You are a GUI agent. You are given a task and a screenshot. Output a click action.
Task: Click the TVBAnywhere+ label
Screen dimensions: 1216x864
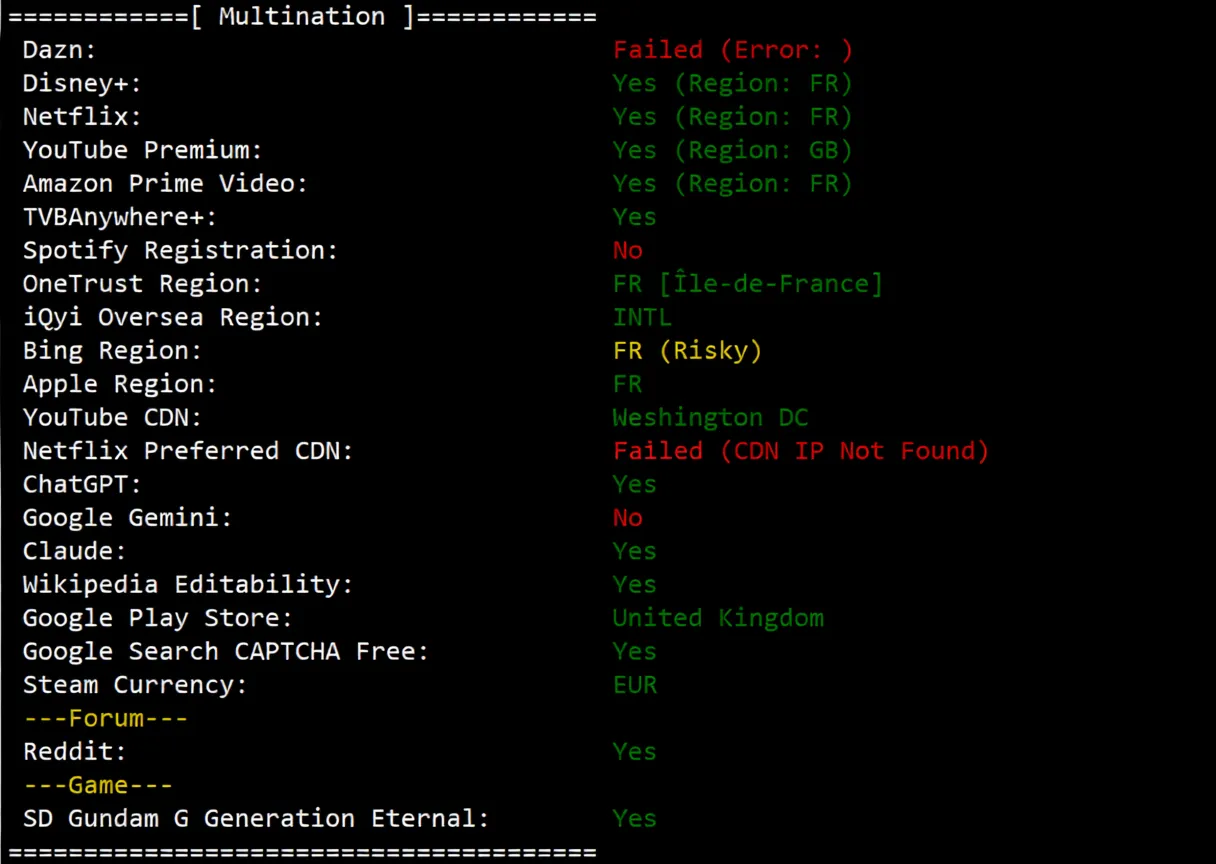click(120, 217)
